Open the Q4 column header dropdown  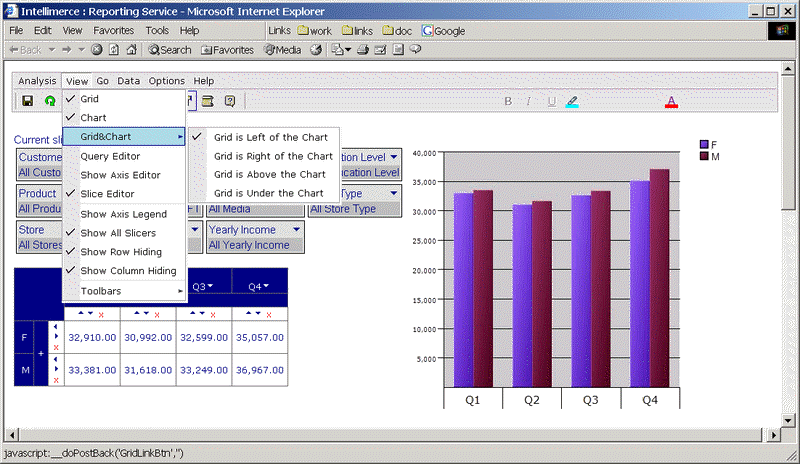pos(266,286)
